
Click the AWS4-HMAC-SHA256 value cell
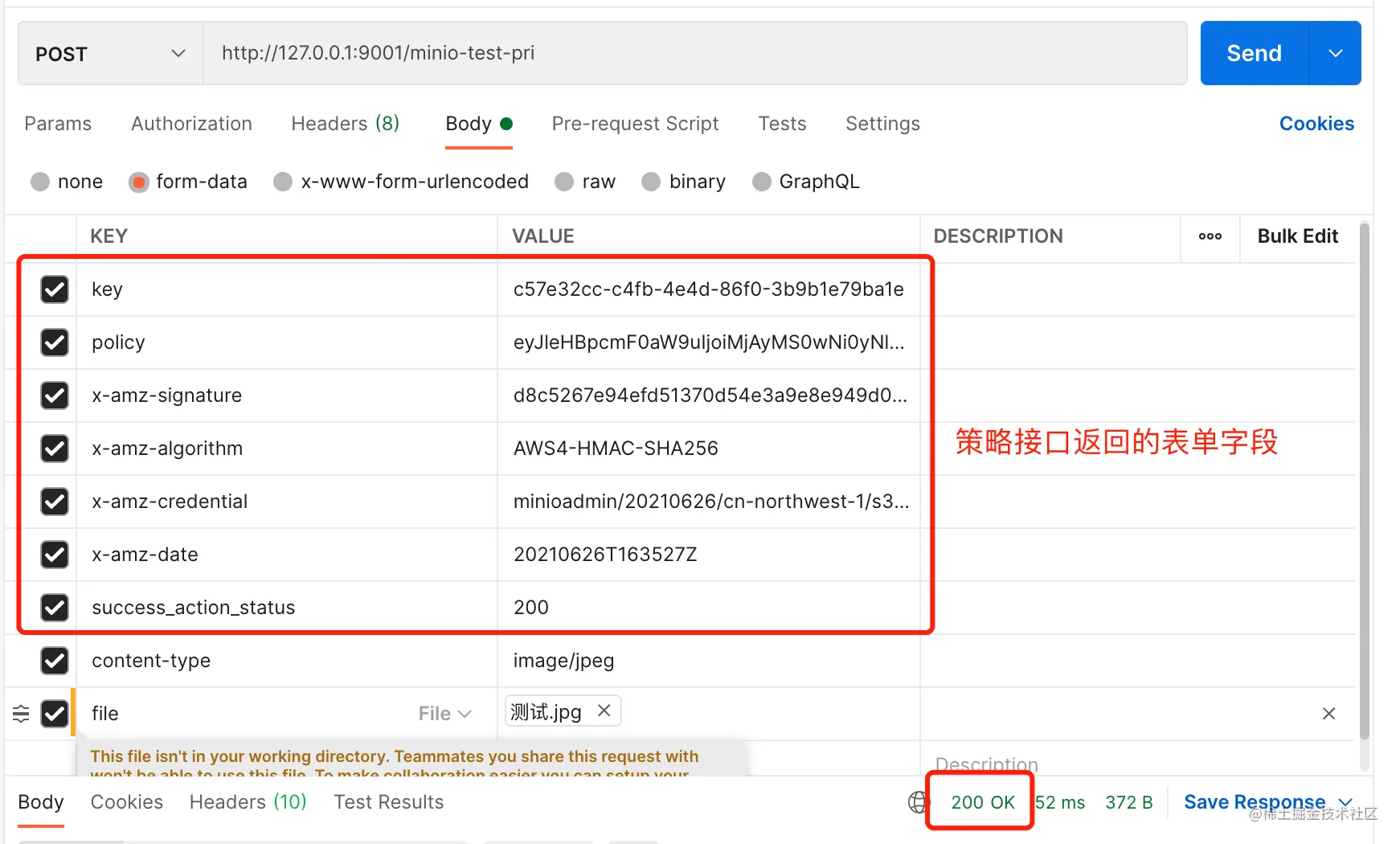(708, 449)
